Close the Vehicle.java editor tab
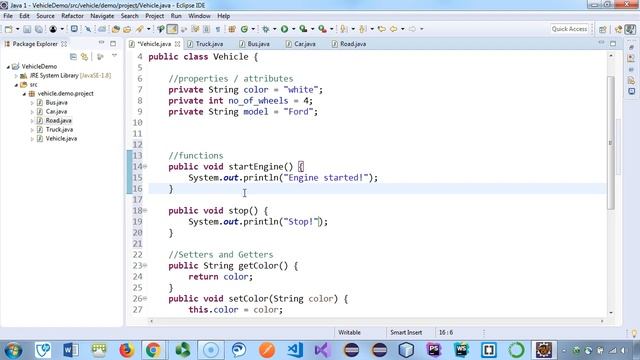Image resolution: width=640 pixels, height=360 pixels. 178,44
